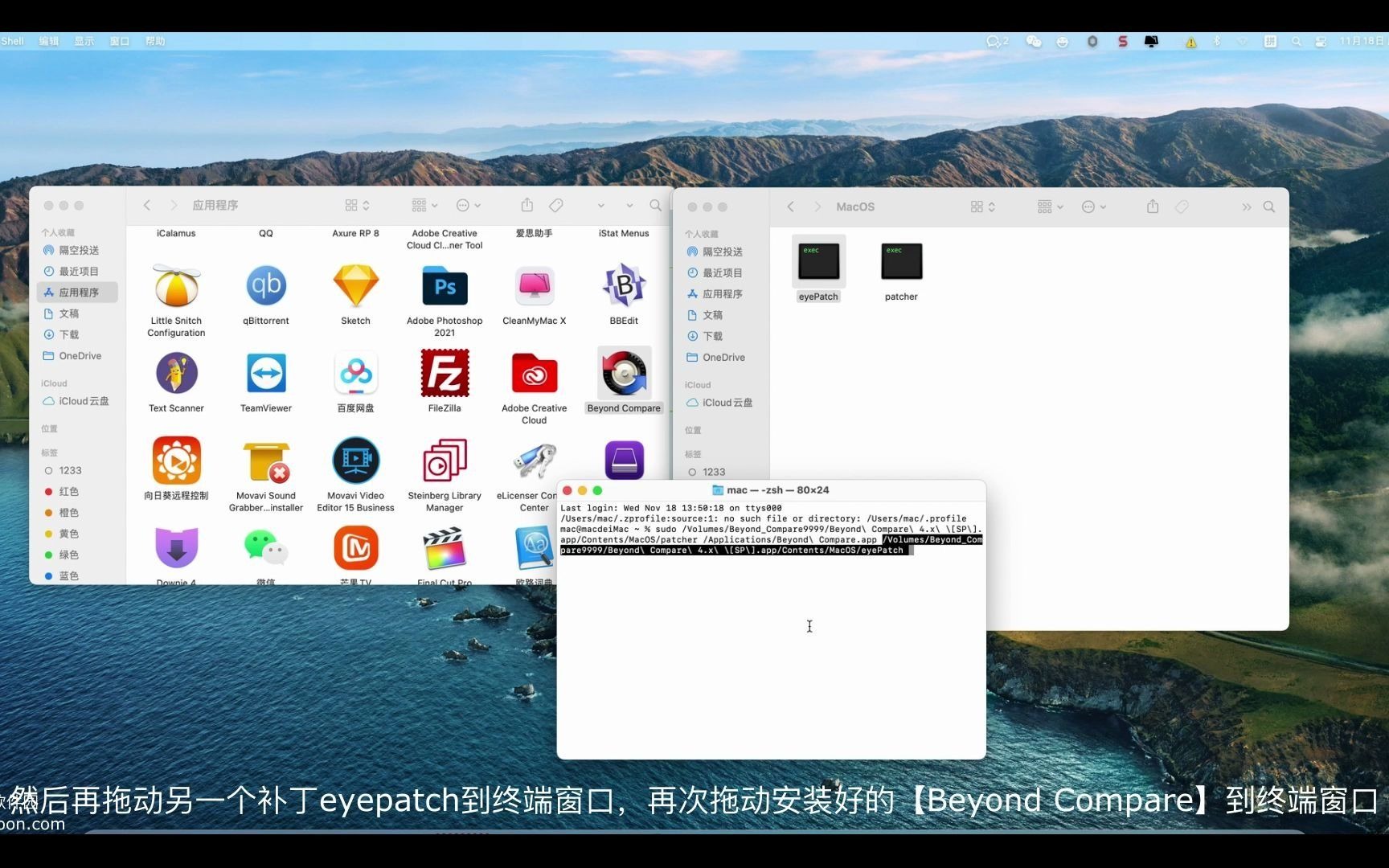The image size is (1389, 868).
Task: Select the FileZilla app icon
Action: pyautogui.click(x=445, y=374)
